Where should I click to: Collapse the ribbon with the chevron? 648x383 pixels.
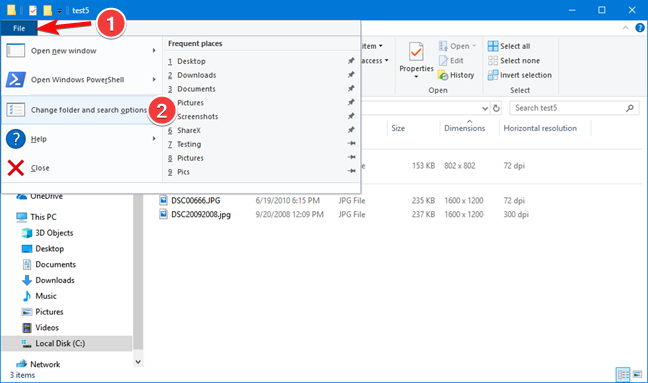[x=625, y=28]
